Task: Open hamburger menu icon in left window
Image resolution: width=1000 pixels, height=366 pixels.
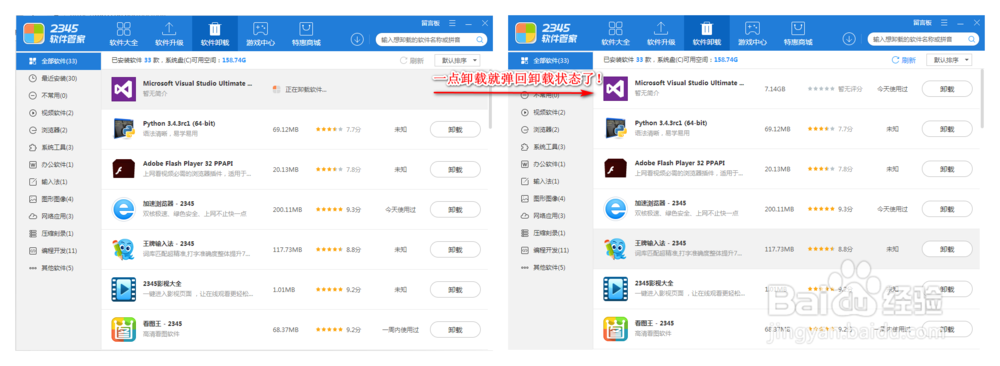Action: tap(452, 23)
